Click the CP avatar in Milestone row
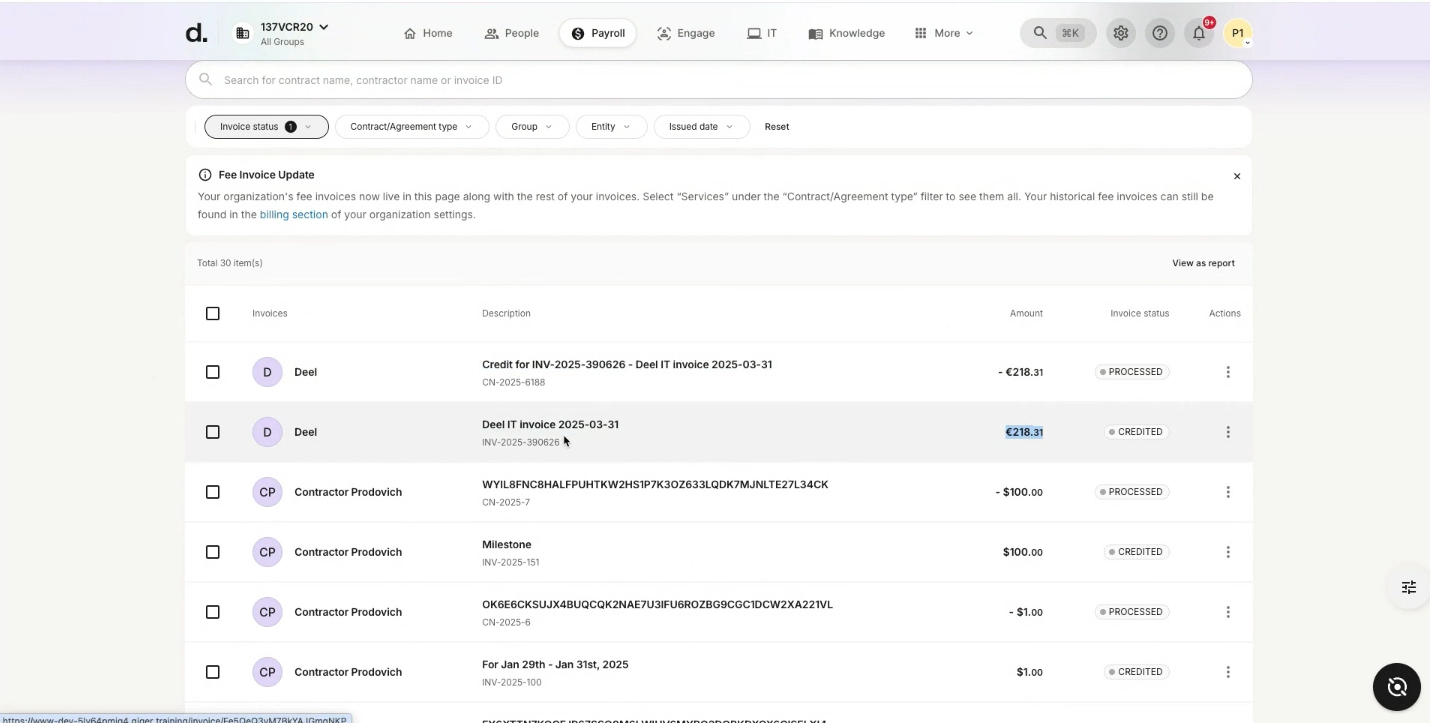The image size is (1430, 723). point(267,552)
